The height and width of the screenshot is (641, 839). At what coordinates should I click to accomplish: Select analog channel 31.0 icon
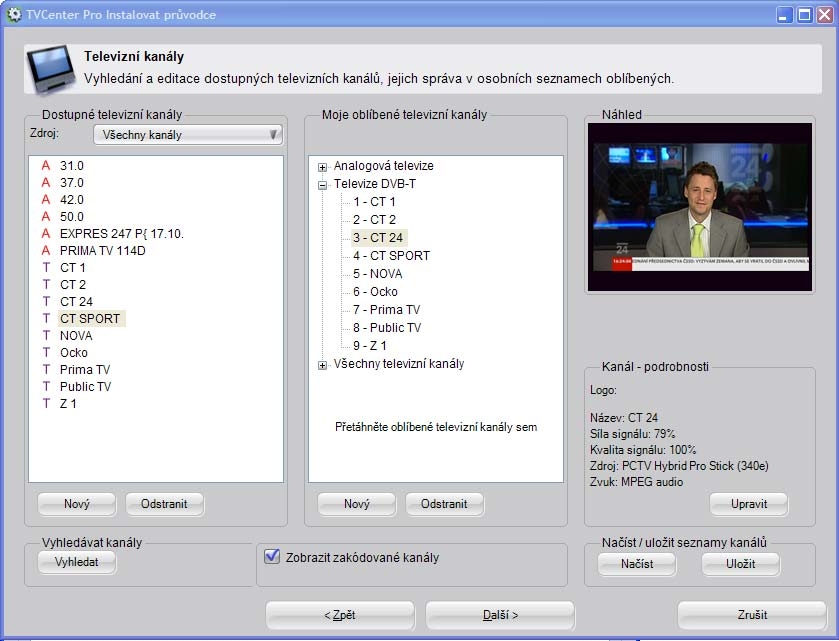pyautogui.click(x=46, y=165)
